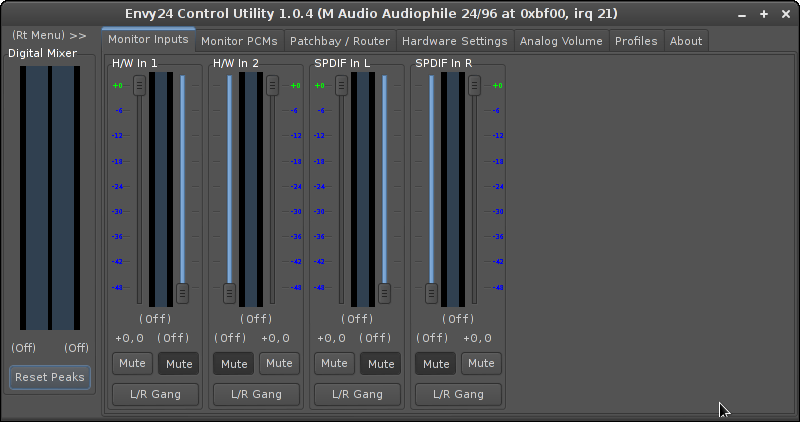Toggle left Mute for H/W In 2
Viewport: 800px width, 422px height.
233,363
